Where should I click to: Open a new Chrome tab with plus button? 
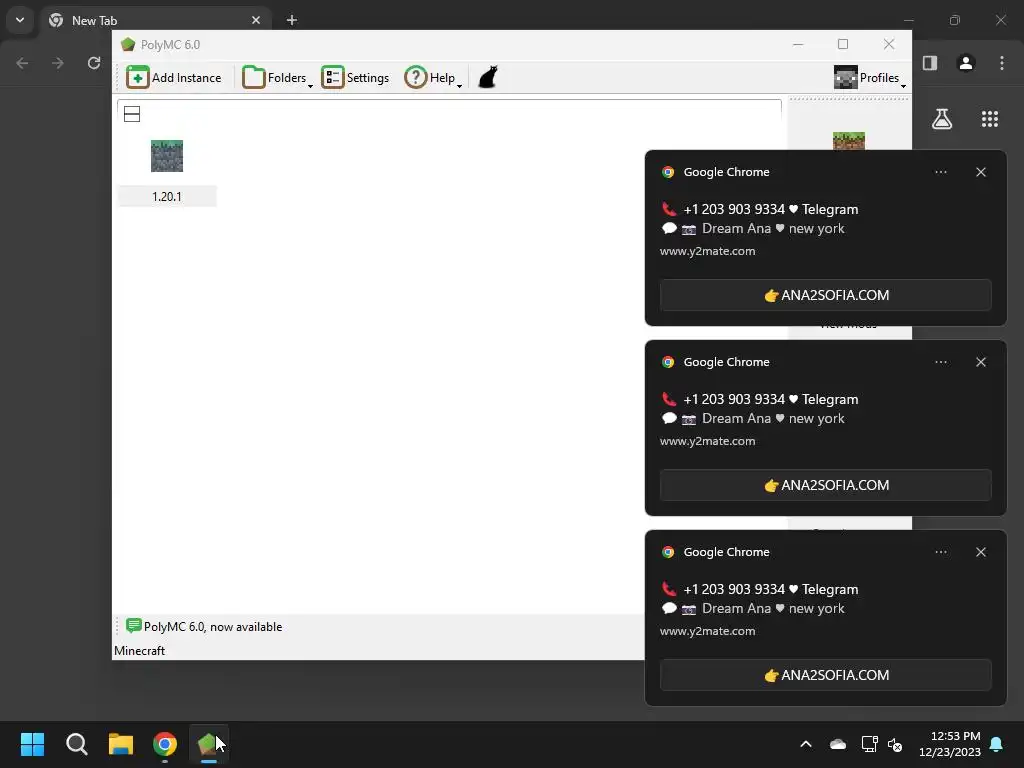click(x=292, y=20)
